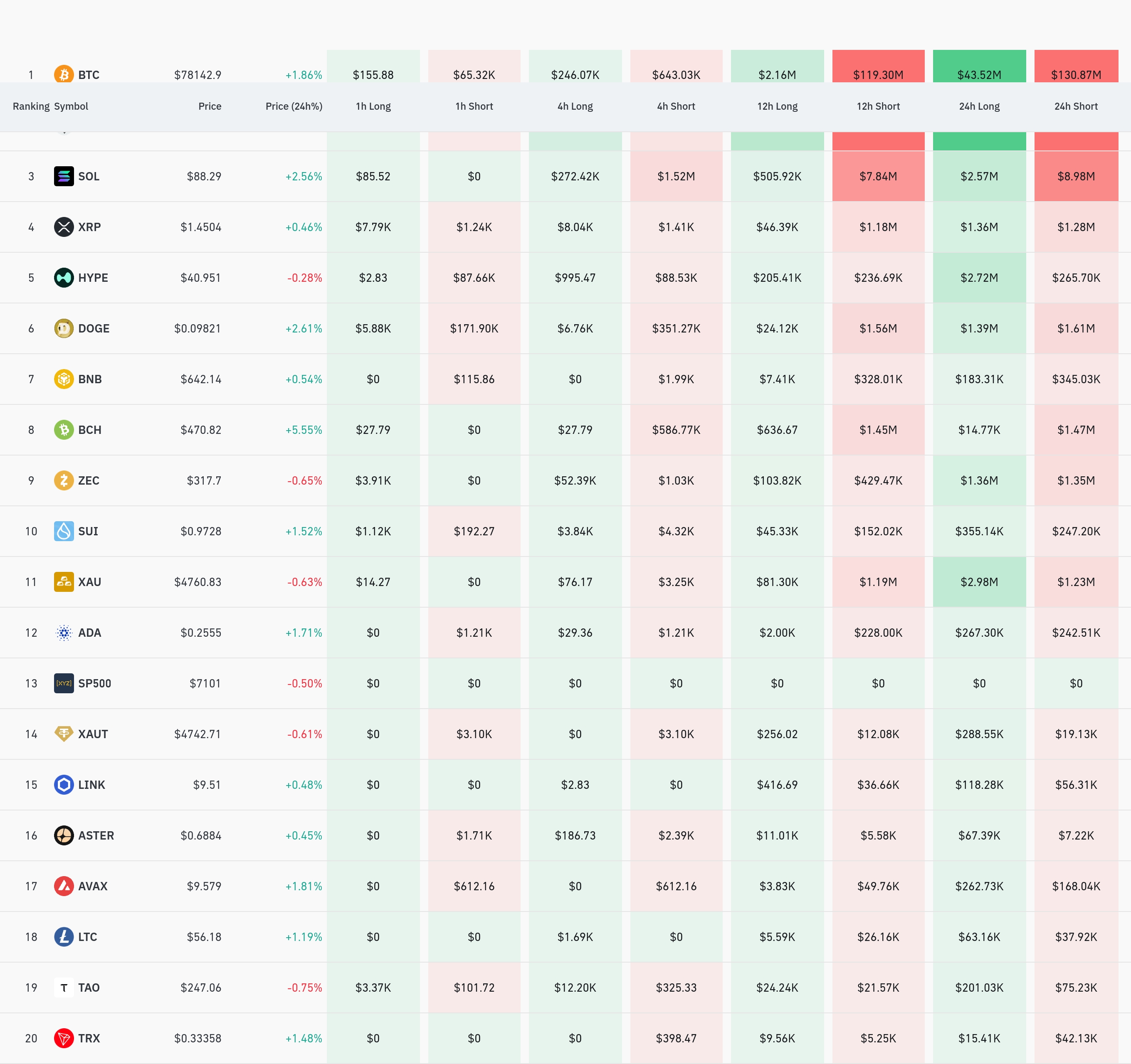This screenshot has height=1064, width=1131.
Task: Click SOL 12h Short $7.84M cell
Action: point(878,176)
